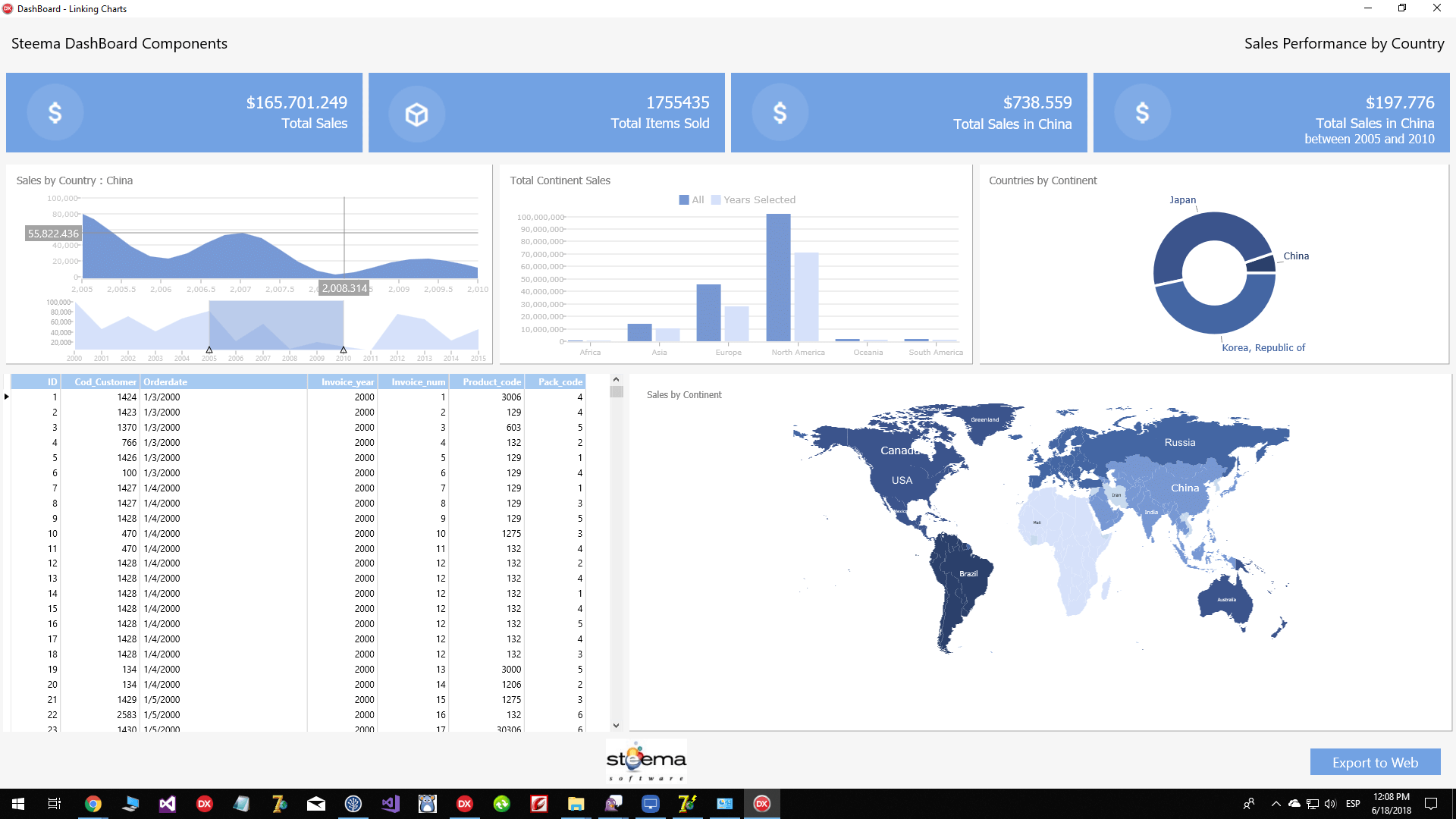1456x819 pixels.
Task: Click the DashBoard Linking Charts title bar menu
Action: tap(9, 8)
